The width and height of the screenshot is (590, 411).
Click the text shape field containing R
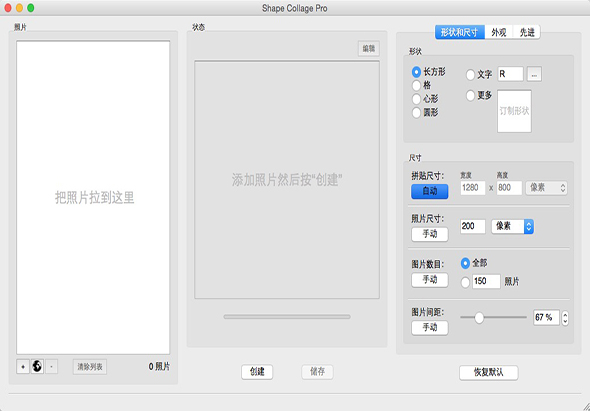[x=510, y=74]
